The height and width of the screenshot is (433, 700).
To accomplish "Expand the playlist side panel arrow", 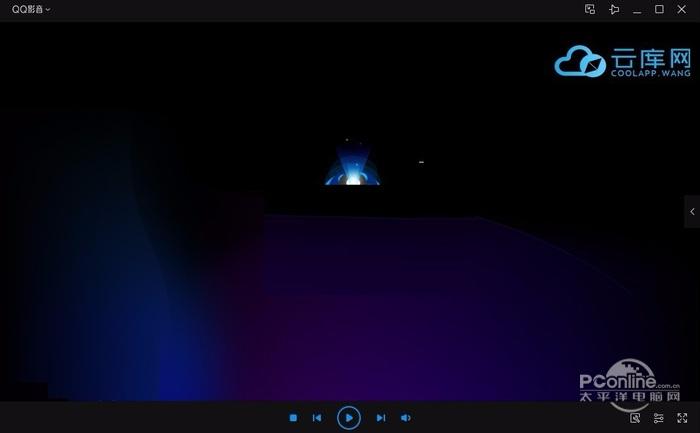I will [692, 212].
